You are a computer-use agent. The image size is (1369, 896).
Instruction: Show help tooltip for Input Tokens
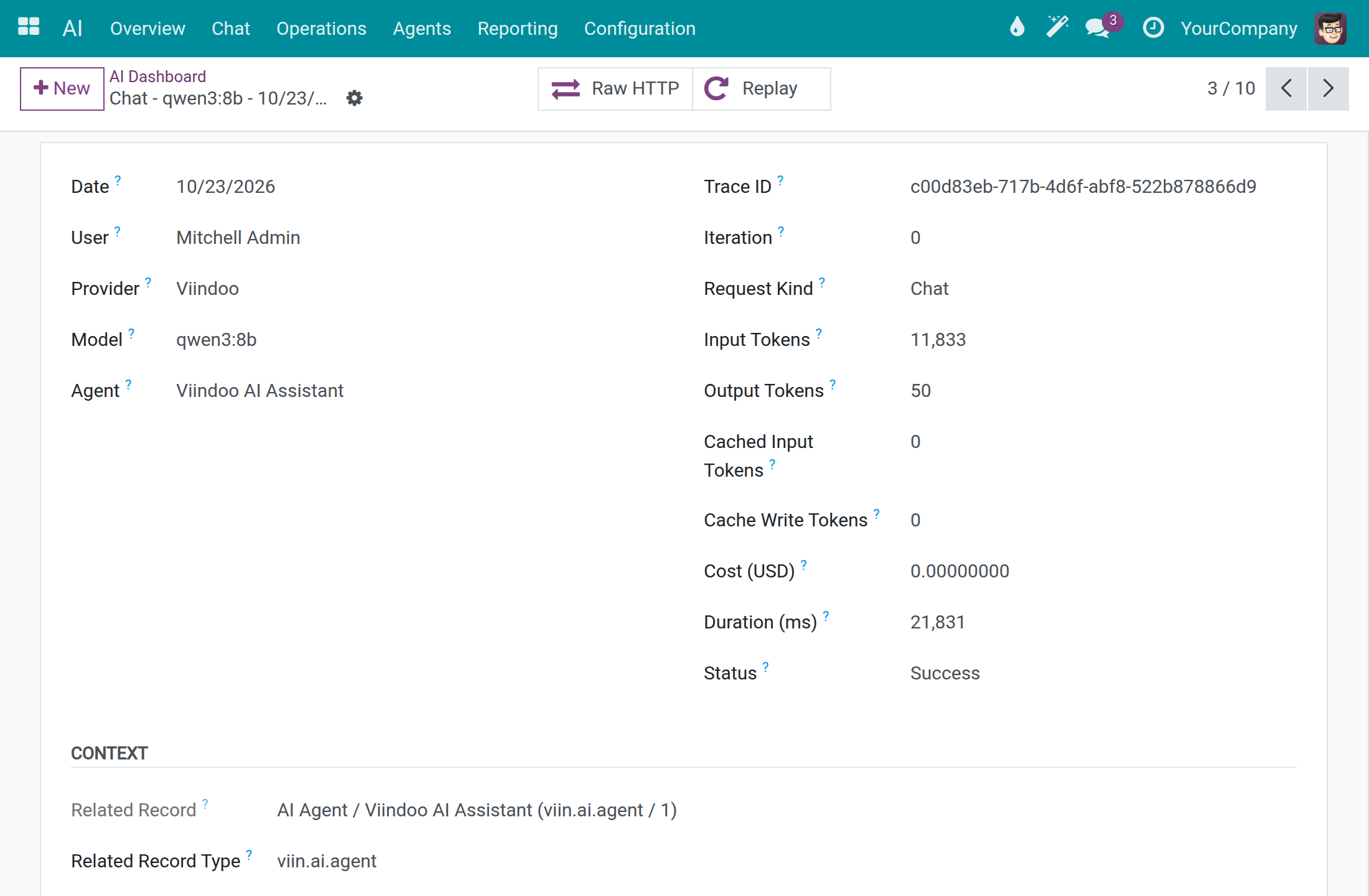(x=819, y=333)
